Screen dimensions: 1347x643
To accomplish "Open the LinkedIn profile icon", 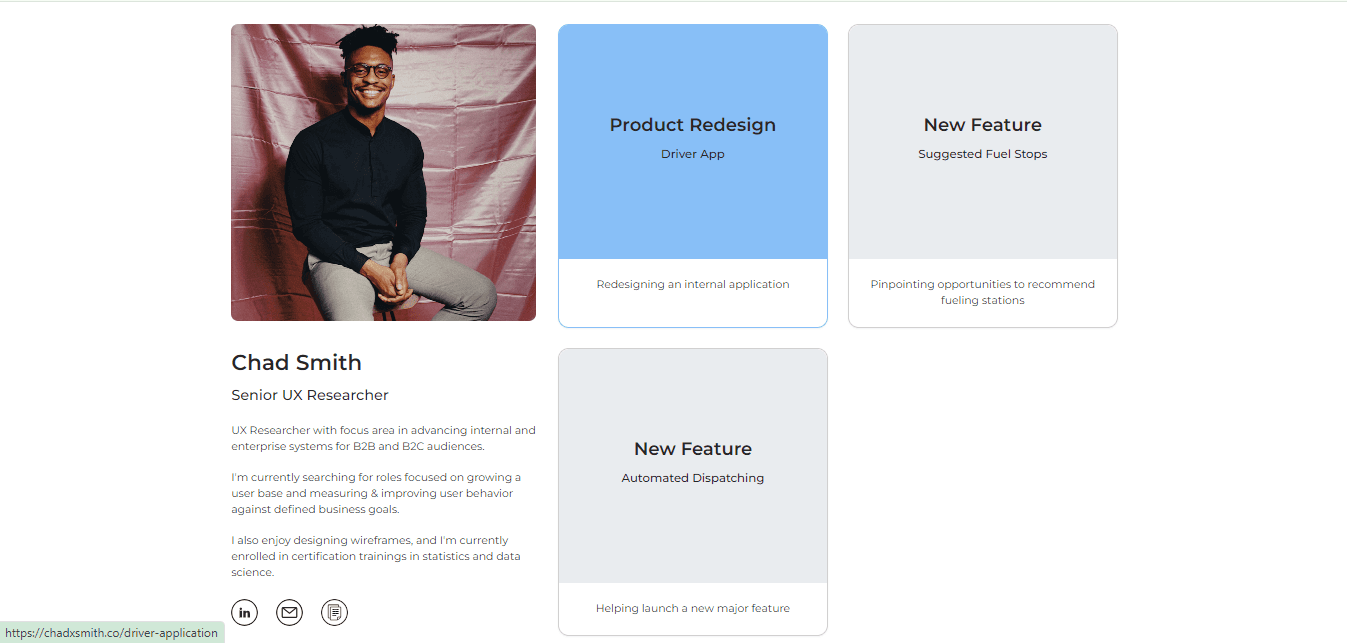I will (245, 612).
